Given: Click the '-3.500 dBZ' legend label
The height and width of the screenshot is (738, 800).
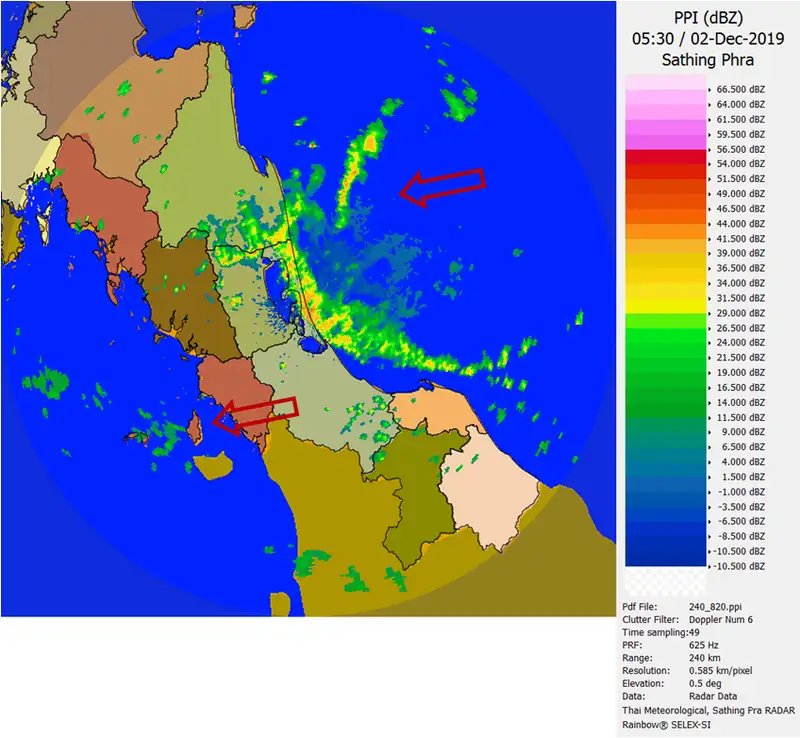Looking at the screenshot, I should pyautogui.click(x=741, y=507).
